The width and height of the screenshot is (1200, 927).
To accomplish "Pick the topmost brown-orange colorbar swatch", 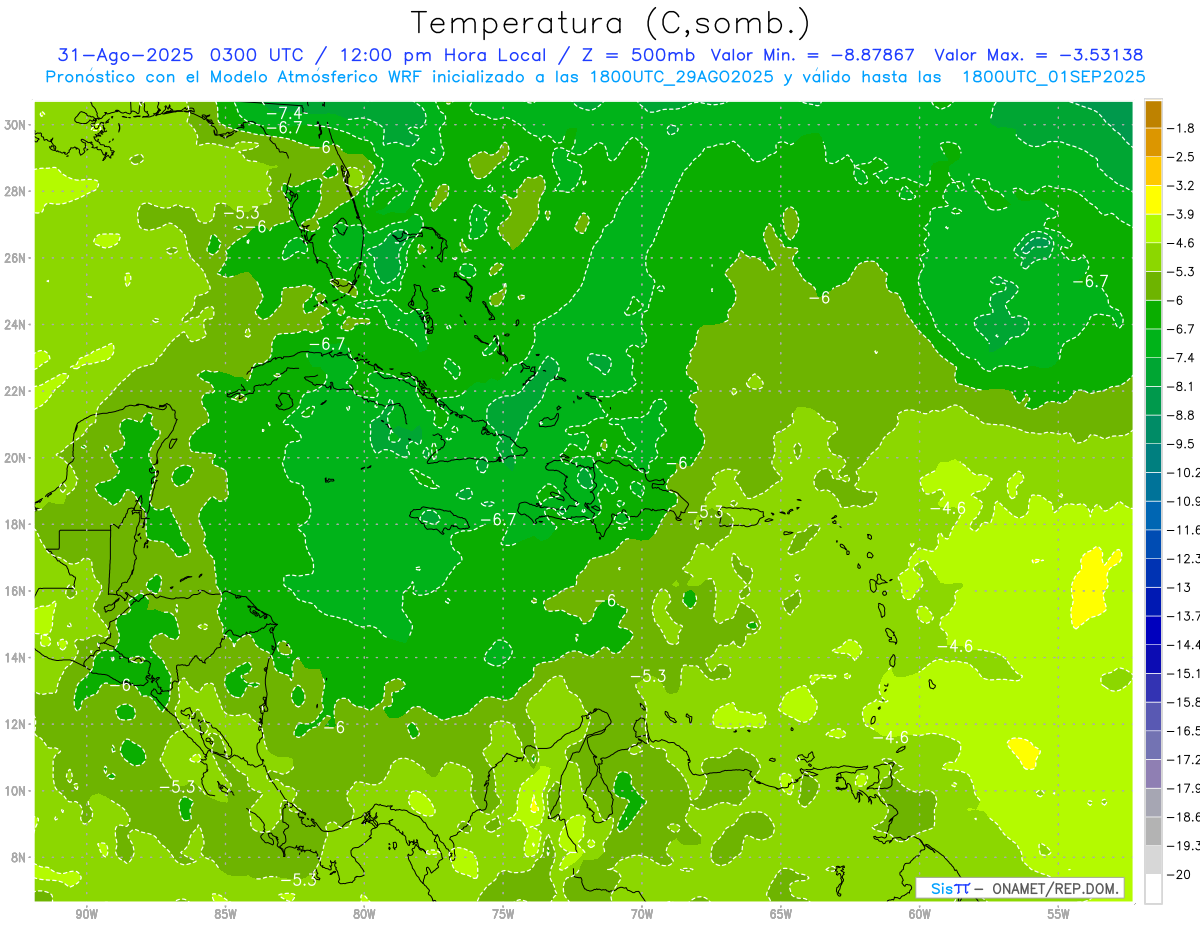I will click(x=1153, y=113).
